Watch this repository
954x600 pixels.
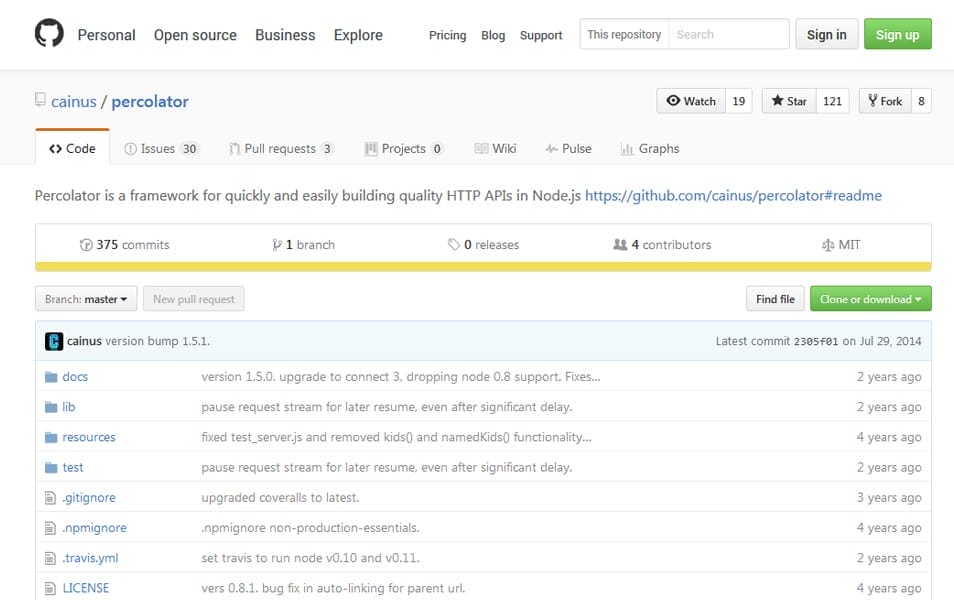[x=690, y=101]
